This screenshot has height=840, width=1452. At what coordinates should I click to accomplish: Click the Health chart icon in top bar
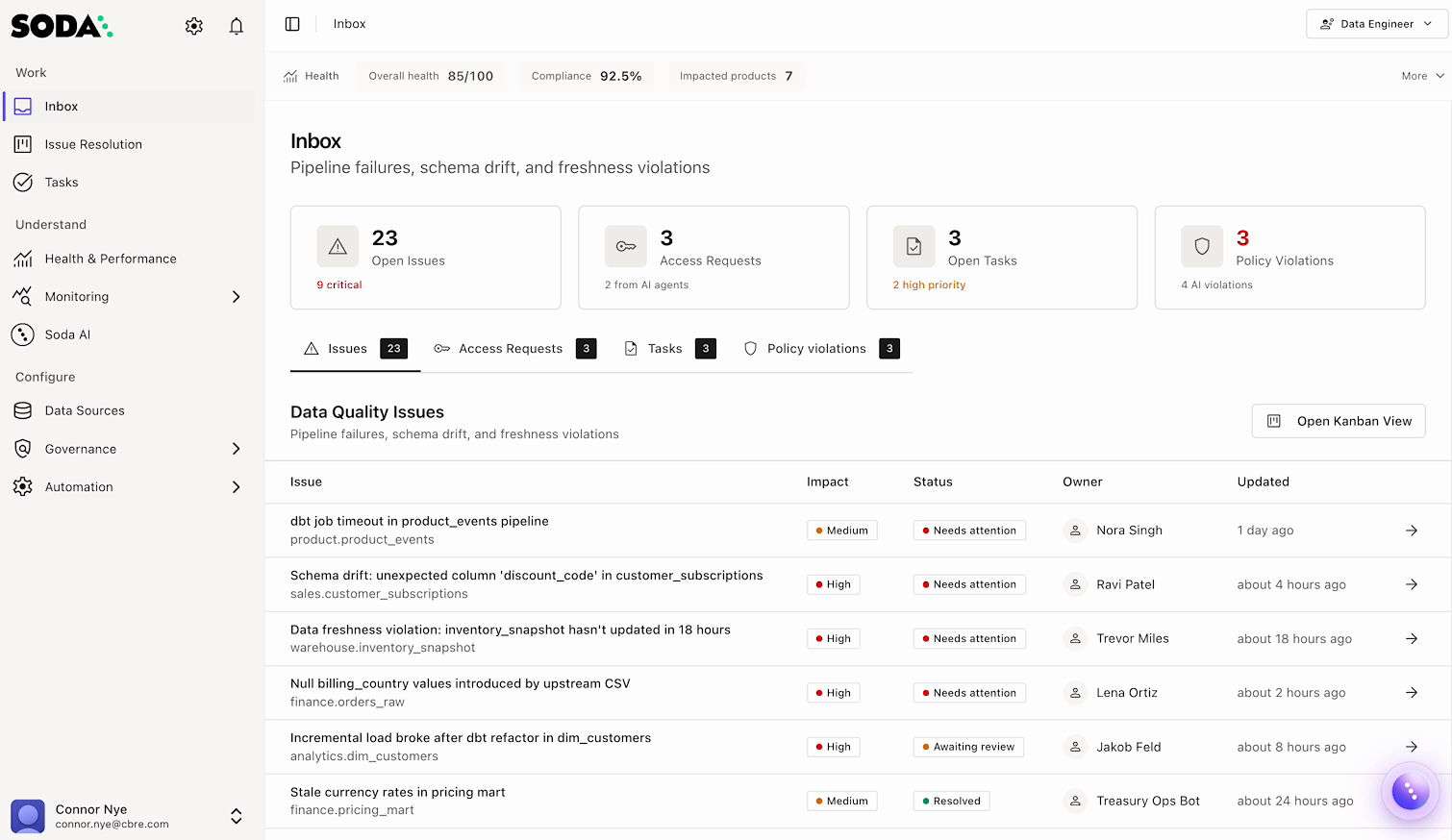point(290,76)
